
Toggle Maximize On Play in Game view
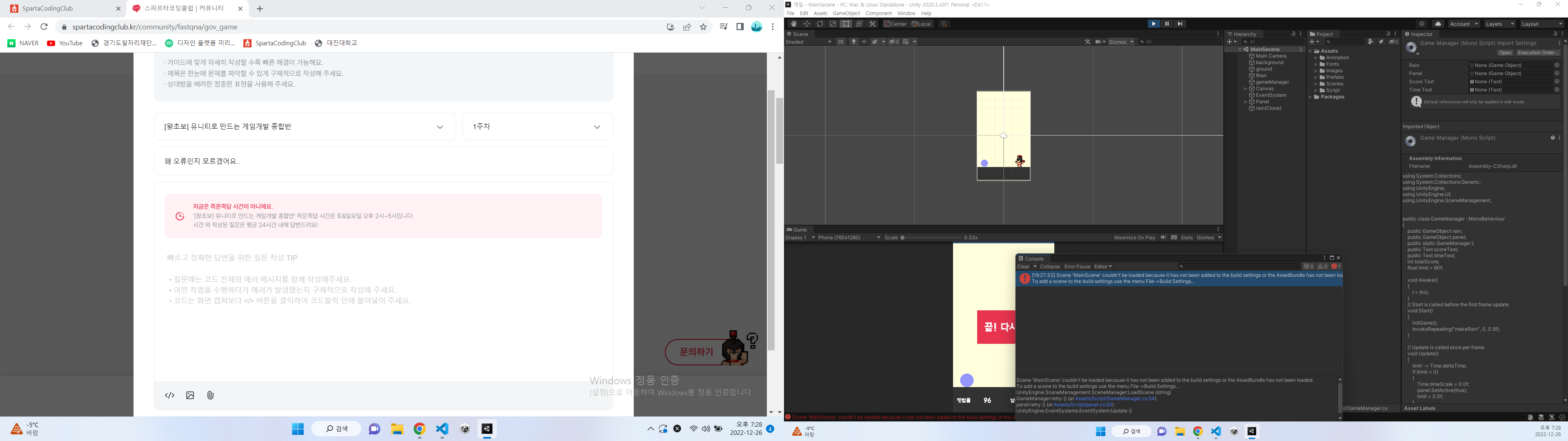1134,238
